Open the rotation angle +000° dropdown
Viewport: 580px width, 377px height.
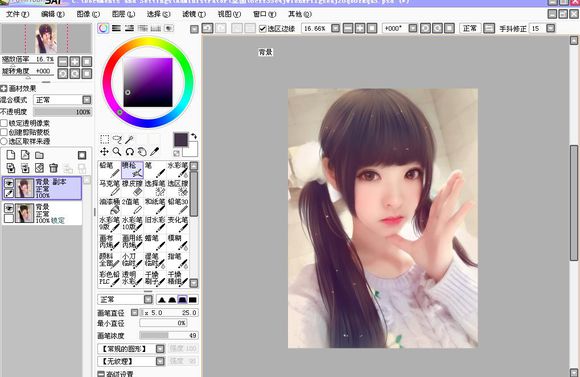tap(413, 28)
